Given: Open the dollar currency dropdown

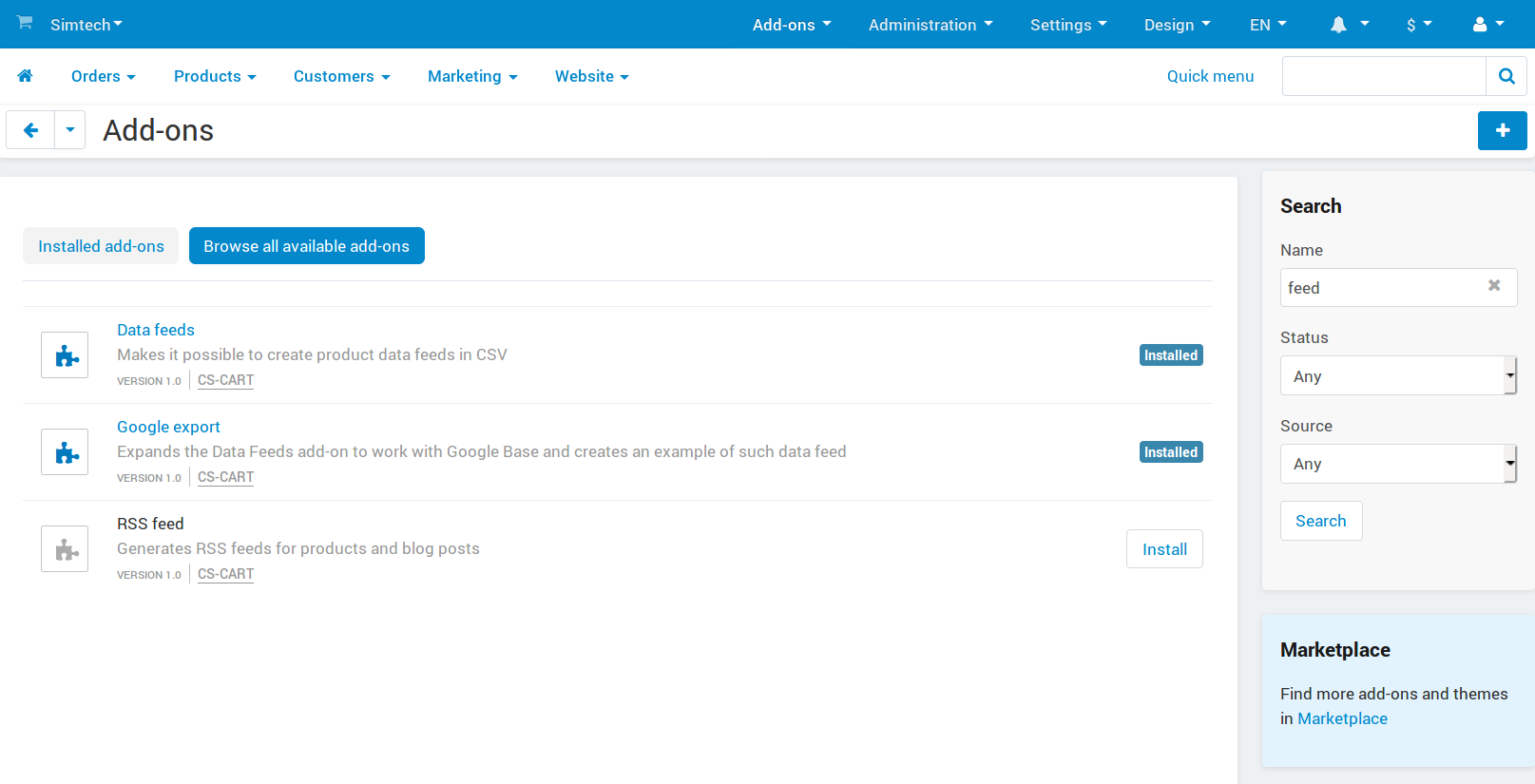Looking at the screenshot, I should [1419, 25].
